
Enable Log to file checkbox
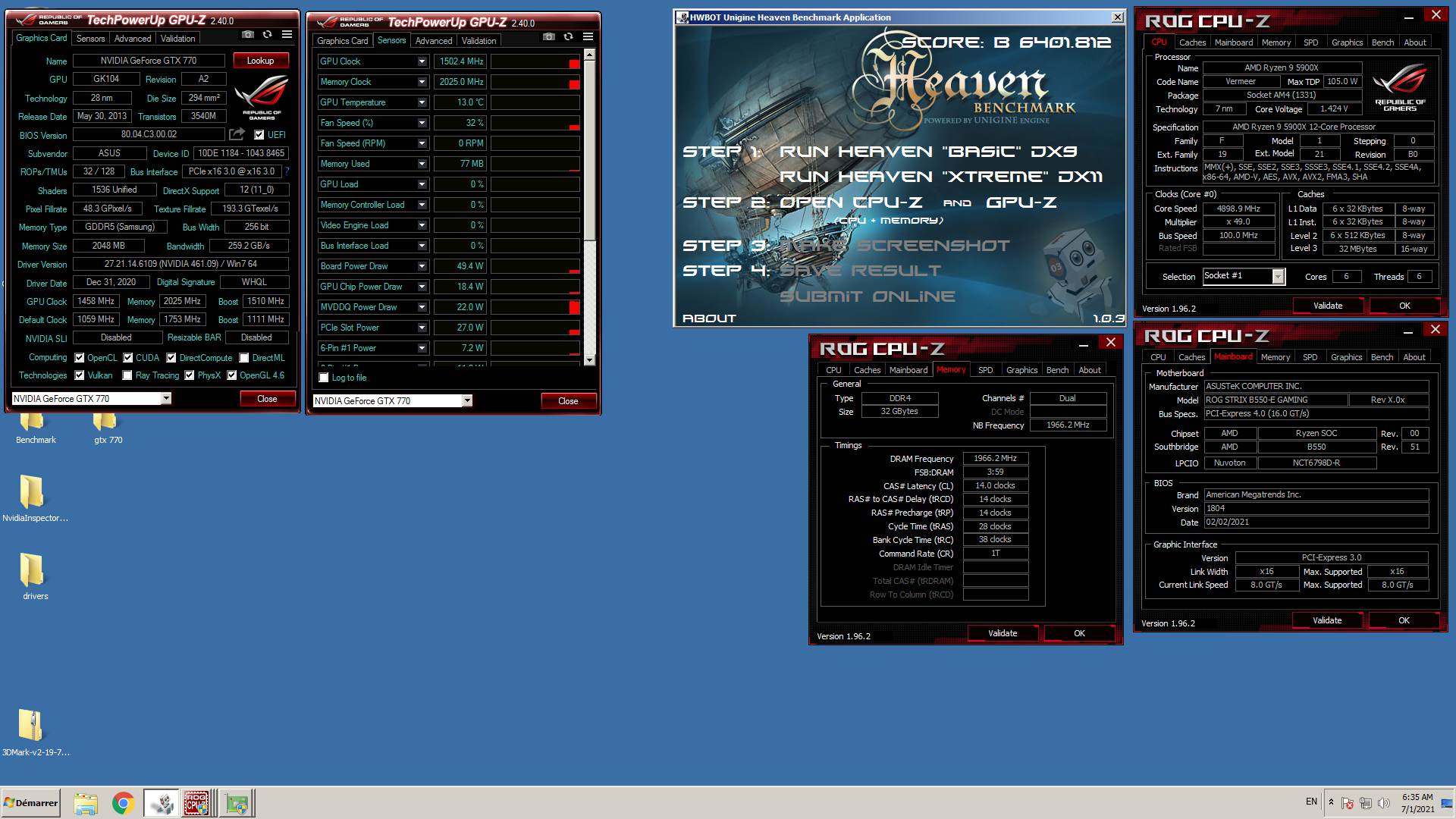(x=324, y=377)
